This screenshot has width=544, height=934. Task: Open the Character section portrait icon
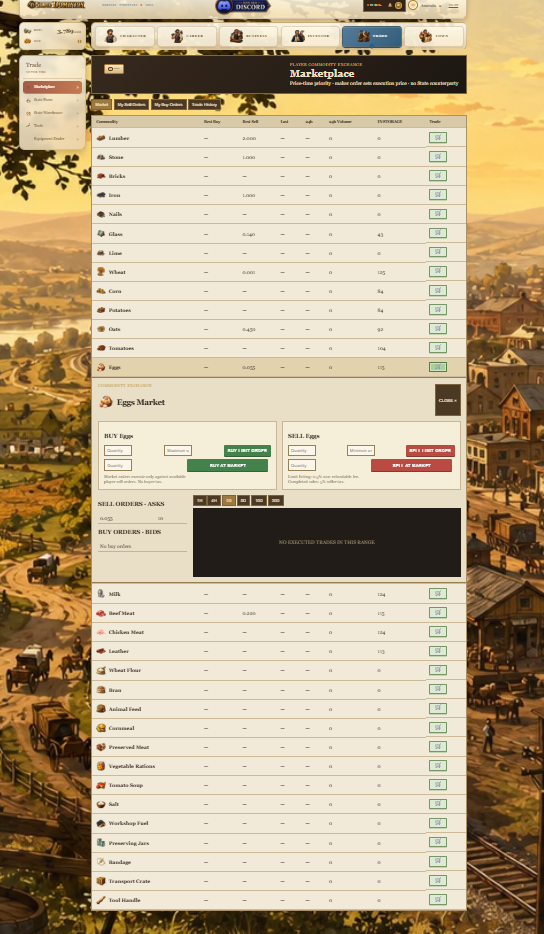[110, 36]
